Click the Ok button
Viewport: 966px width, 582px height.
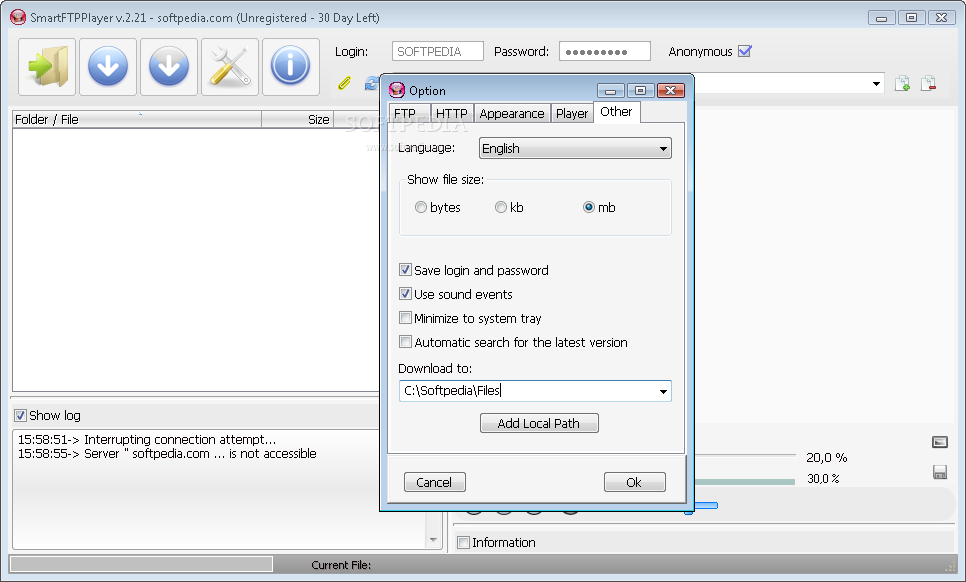635,482
